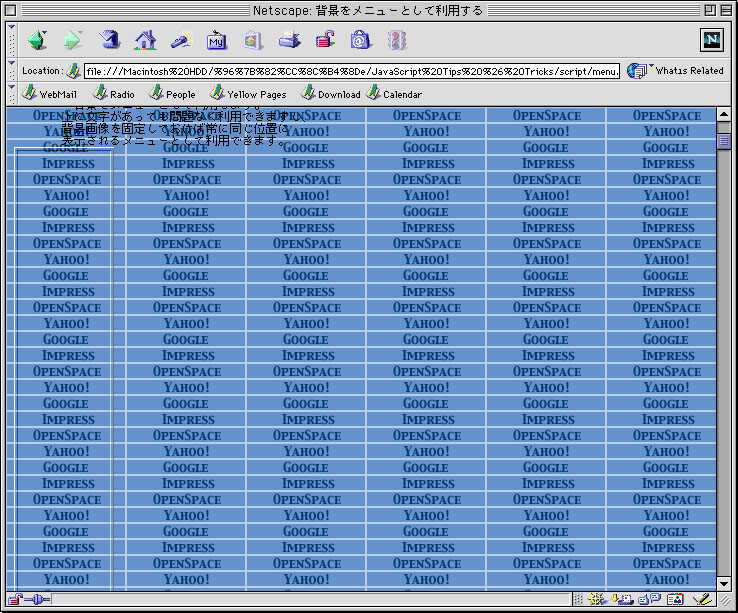Click the Netscape N logo
Screen dimensions: 738x613
711,40
